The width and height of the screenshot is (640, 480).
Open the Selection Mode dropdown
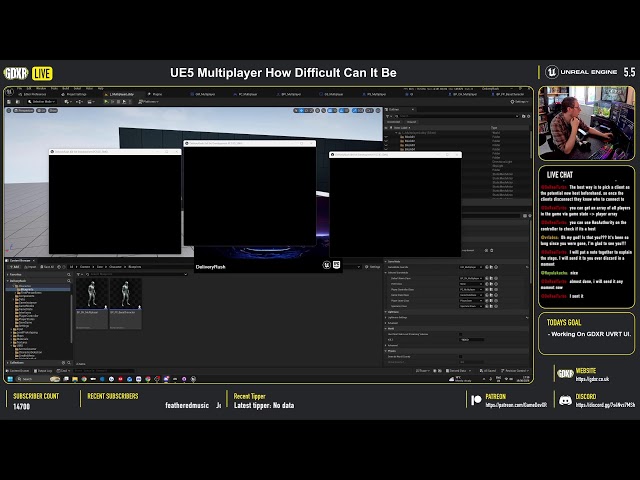[42, 102]
